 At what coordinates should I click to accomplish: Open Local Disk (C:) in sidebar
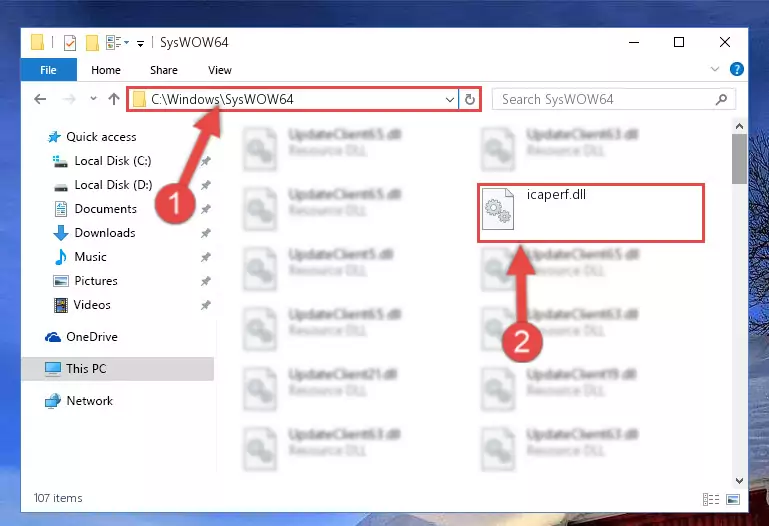pos(112,161)
